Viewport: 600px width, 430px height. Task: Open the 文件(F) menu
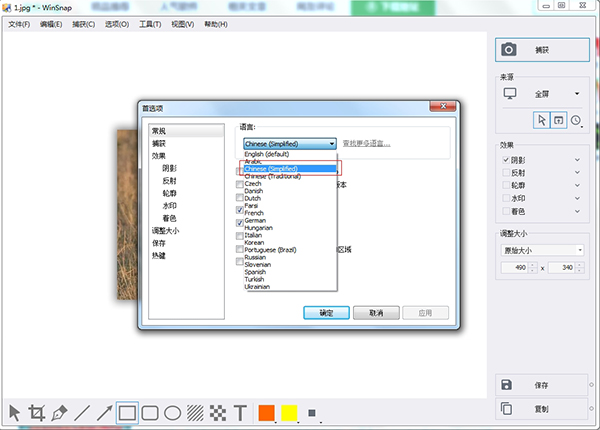[19, 24]
